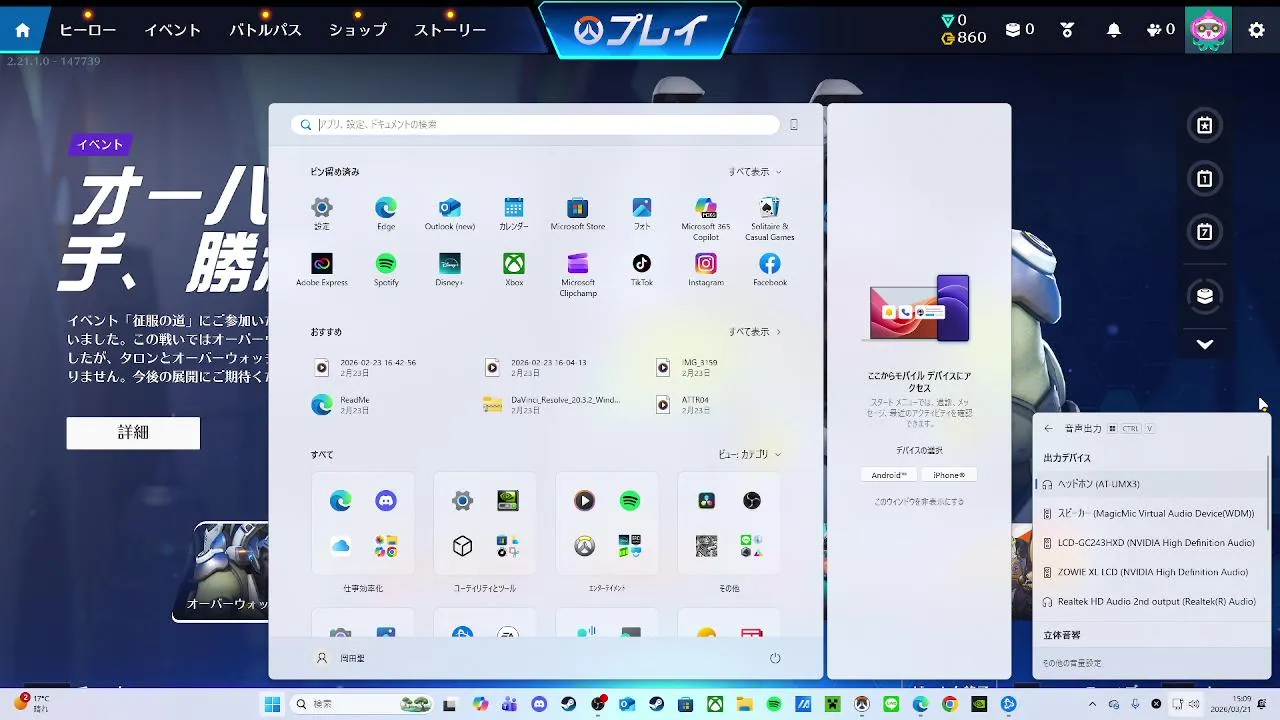This screenshot has width=1280, height=720.
Task: Click the 詳細 event button
Action: (x=133, y=433)
